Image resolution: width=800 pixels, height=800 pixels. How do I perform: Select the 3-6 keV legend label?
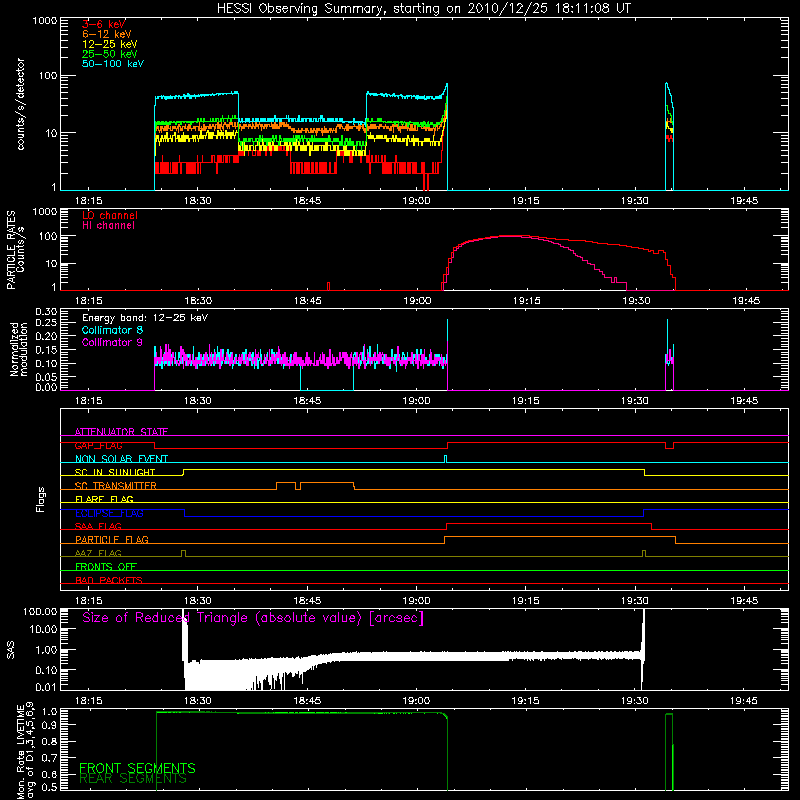(x=104, y=24)
